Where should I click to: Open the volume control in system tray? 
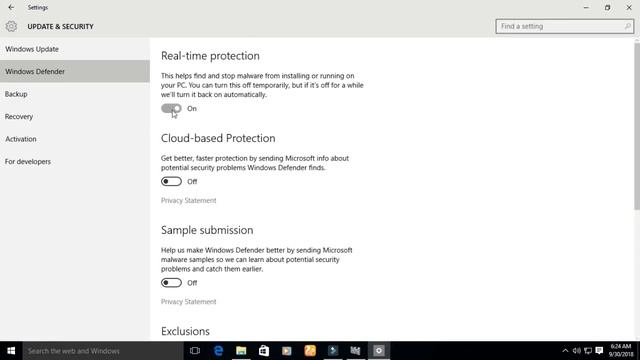(x=576, y=351)
